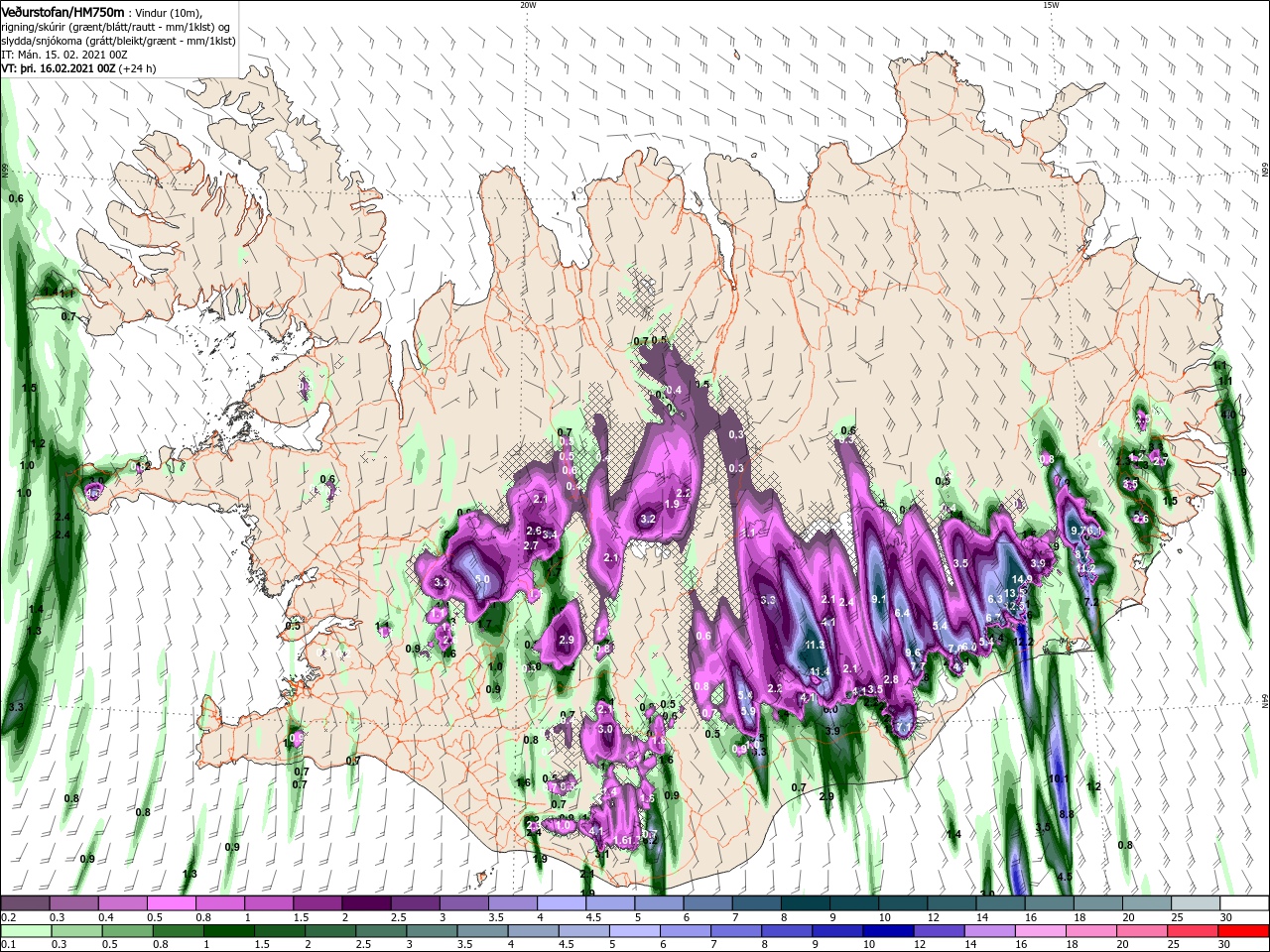The width and height of the screenshot is (1270, 952).
Task: Select the 14.9 precipitation value on the map
Action: [x=1022, y=579]
